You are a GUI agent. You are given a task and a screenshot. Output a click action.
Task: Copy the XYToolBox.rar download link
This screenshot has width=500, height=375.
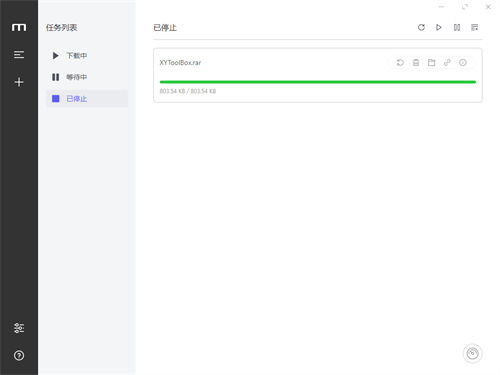(x=447, y=62)
